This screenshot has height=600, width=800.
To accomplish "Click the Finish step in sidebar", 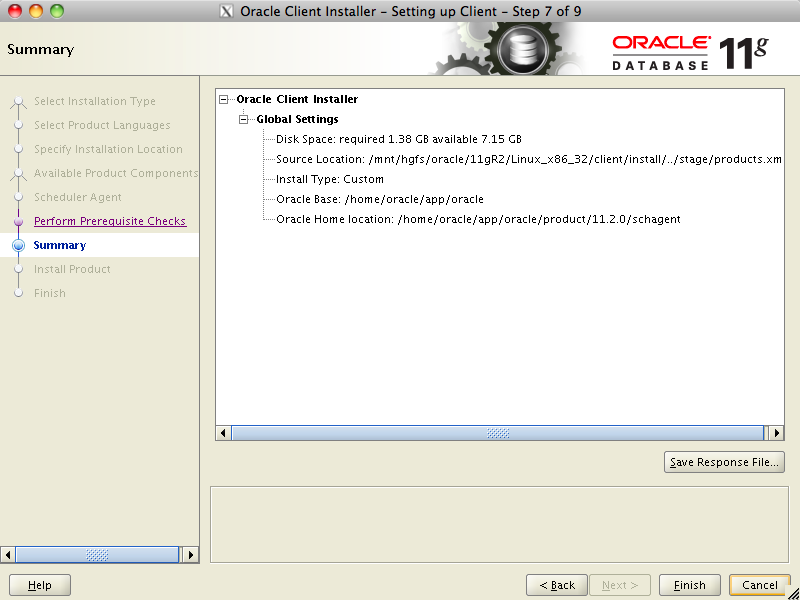I will coord(49,293).
